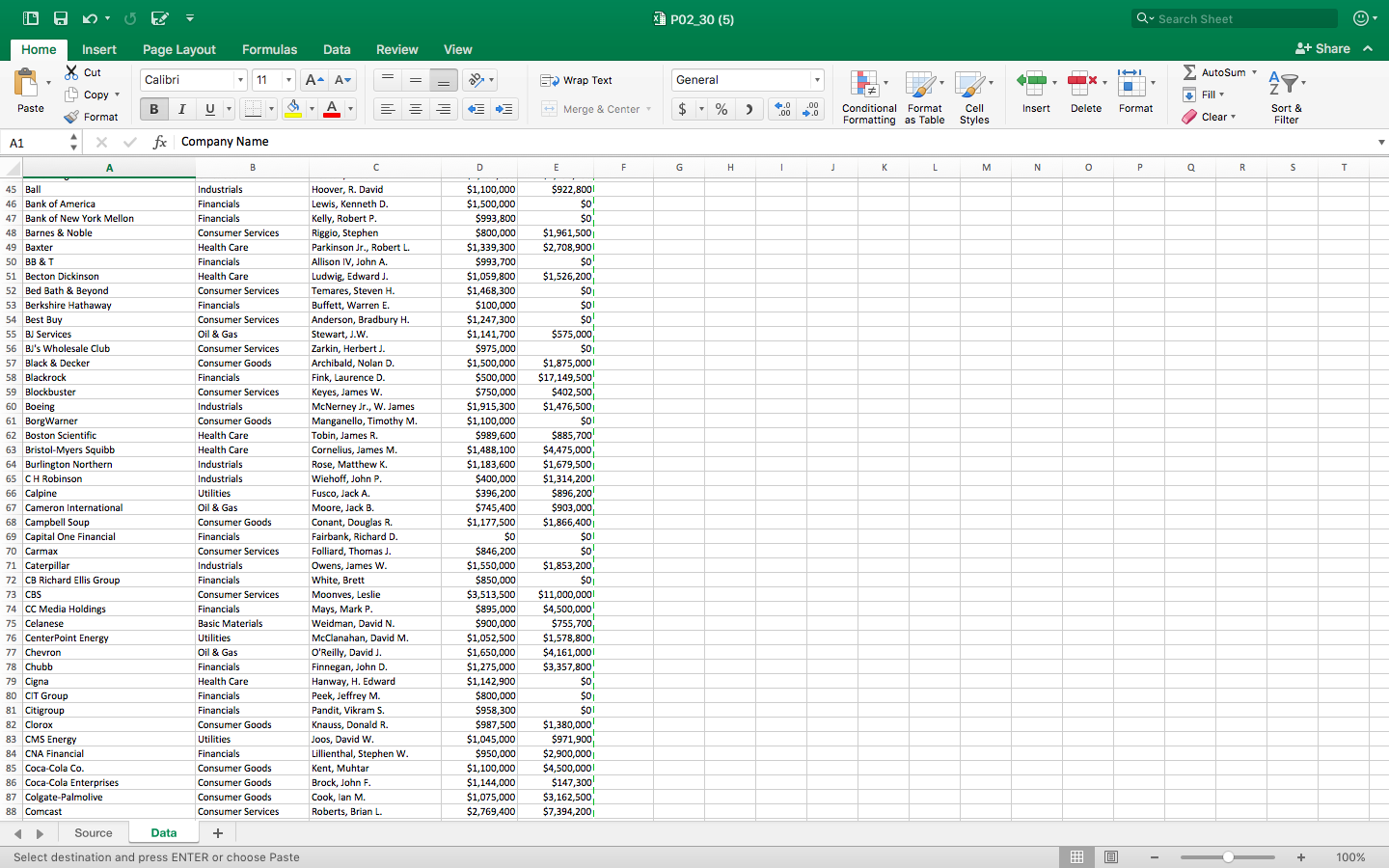Open the General number format dropdown

[817, 80]
